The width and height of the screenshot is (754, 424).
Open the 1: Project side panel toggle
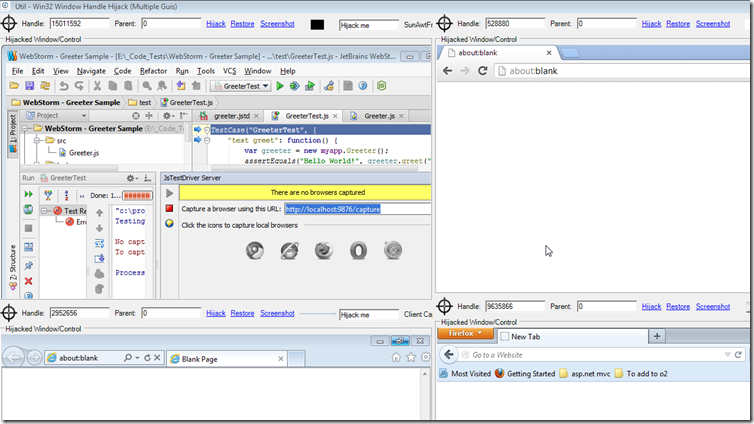point(13,134)
